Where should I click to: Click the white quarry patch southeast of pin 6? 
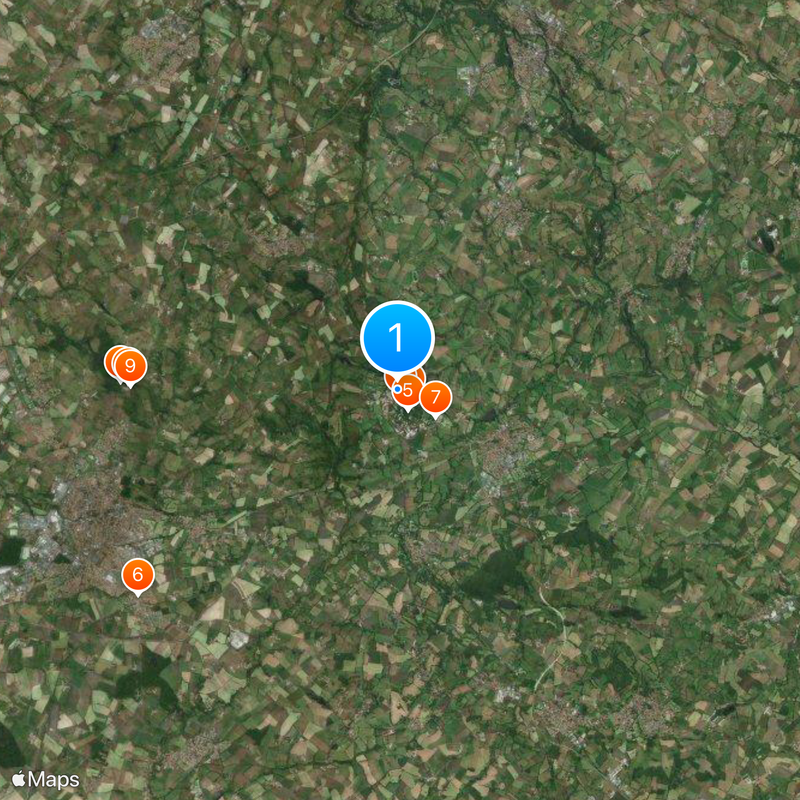[x=238, y=639]
